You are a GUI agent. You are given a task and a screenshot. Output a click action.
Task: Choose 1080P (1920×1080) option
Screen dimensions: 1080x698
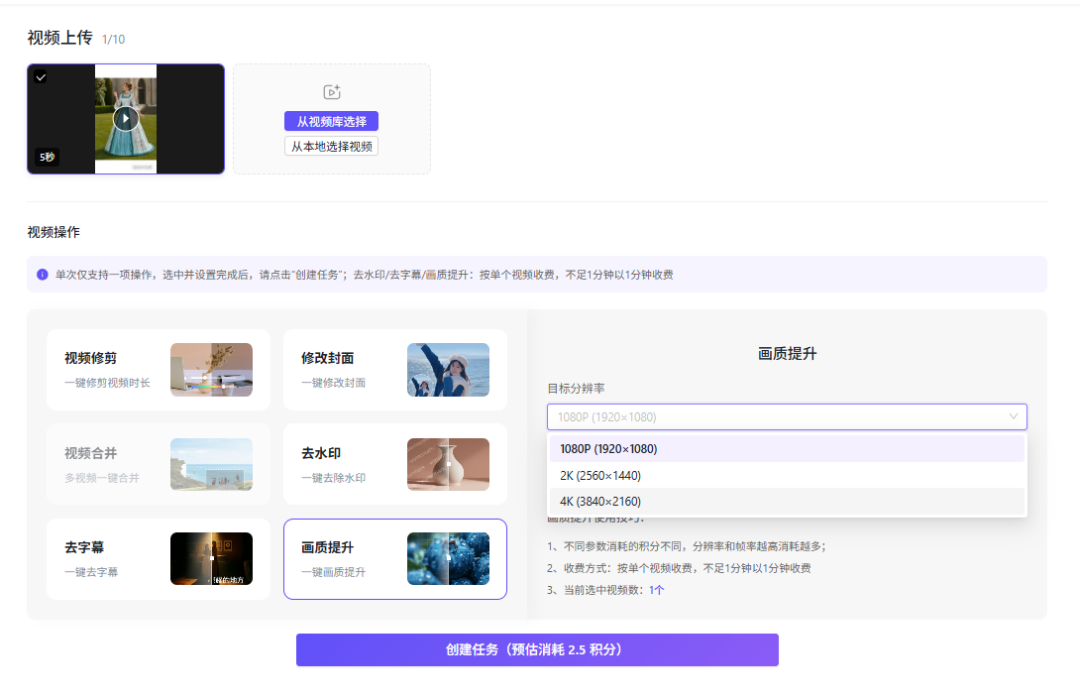(787, 449)
